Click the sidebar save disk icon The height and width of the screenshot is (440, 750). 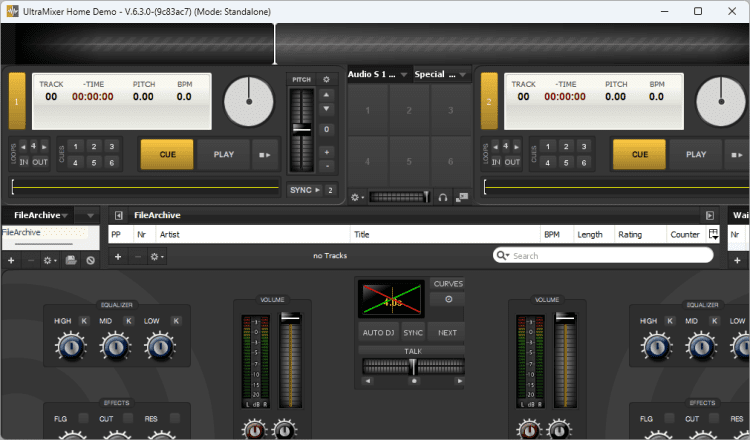tap(71, 260)
